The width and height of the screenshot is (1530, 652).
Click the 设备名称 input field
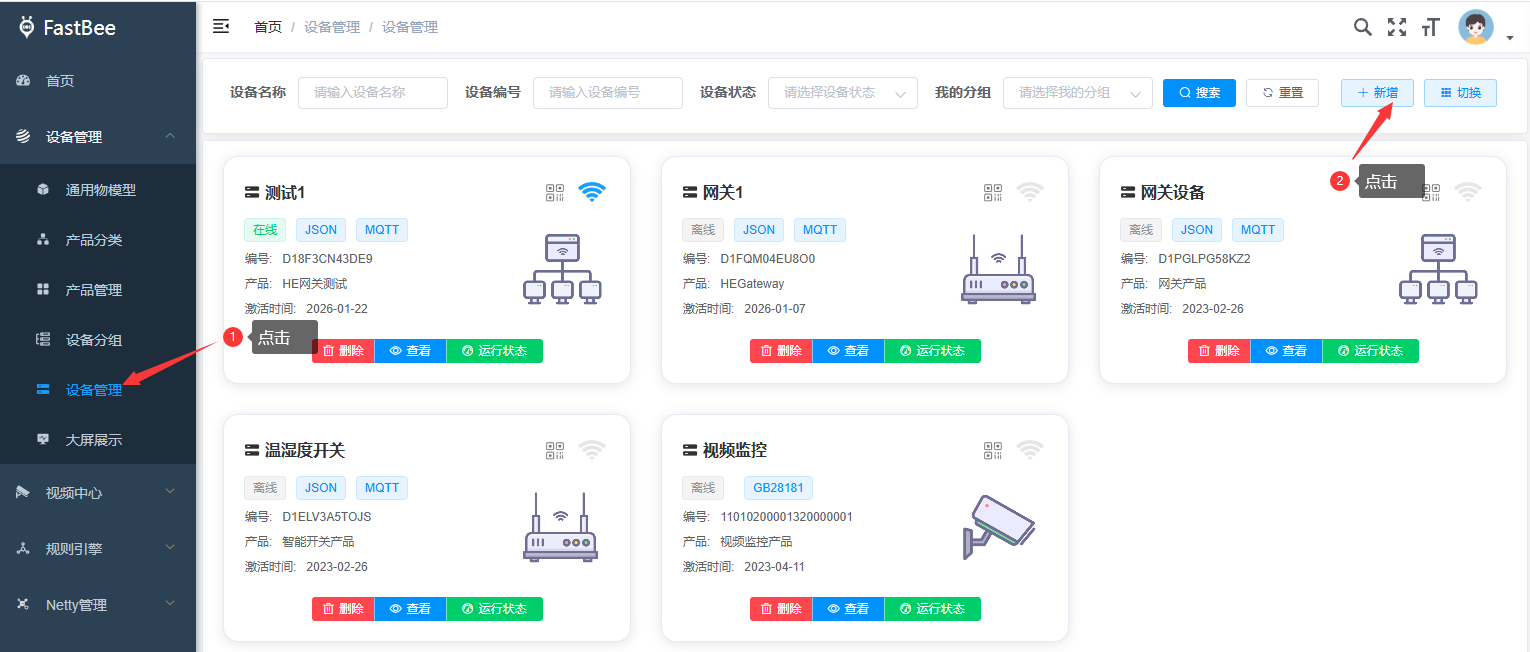coord(372,92)
